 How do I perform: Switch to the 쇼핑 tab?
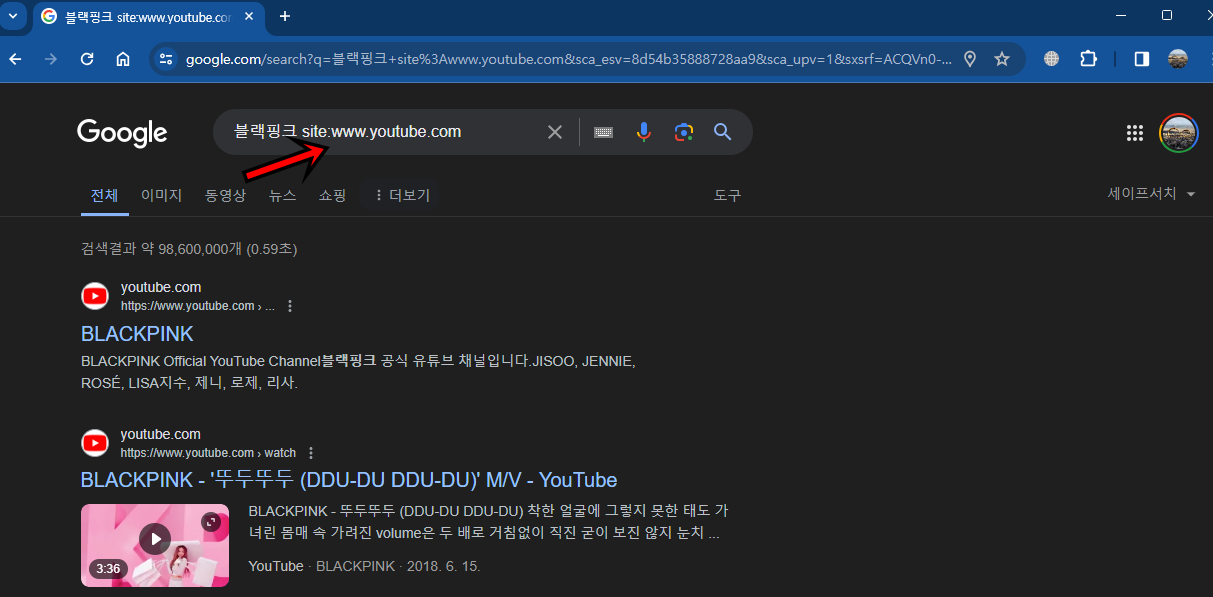[332, 196]
